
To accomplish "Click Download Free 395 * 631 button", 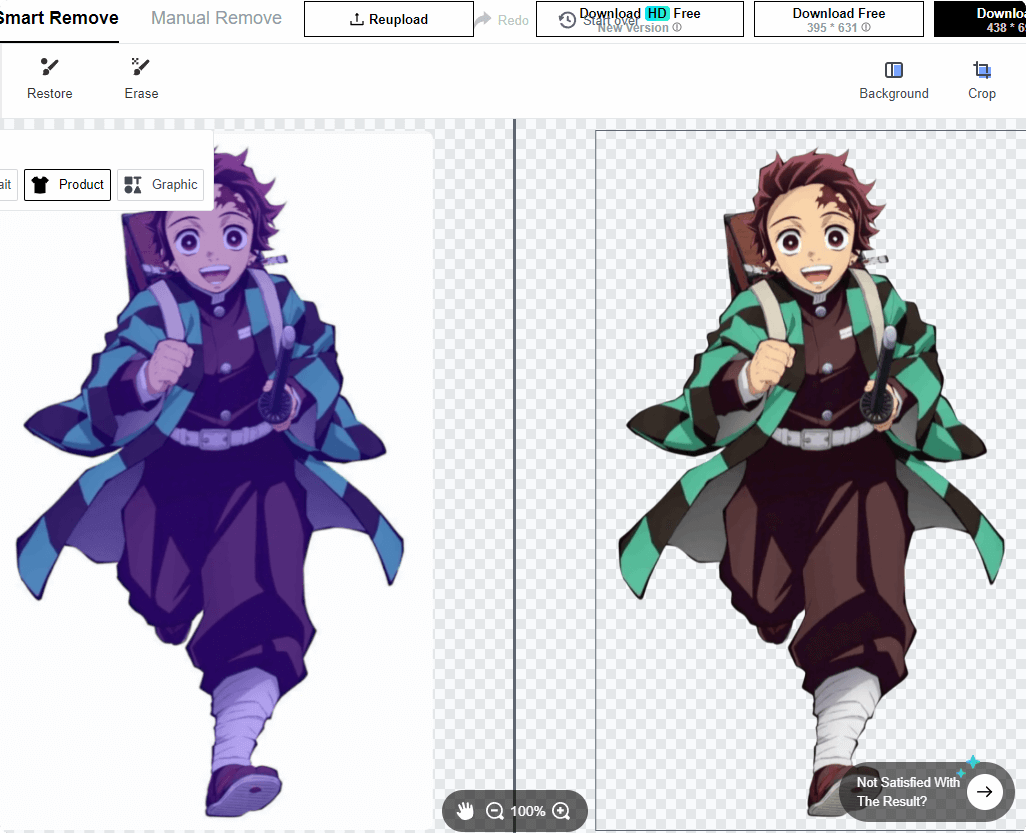I will (x=838, y=19).
